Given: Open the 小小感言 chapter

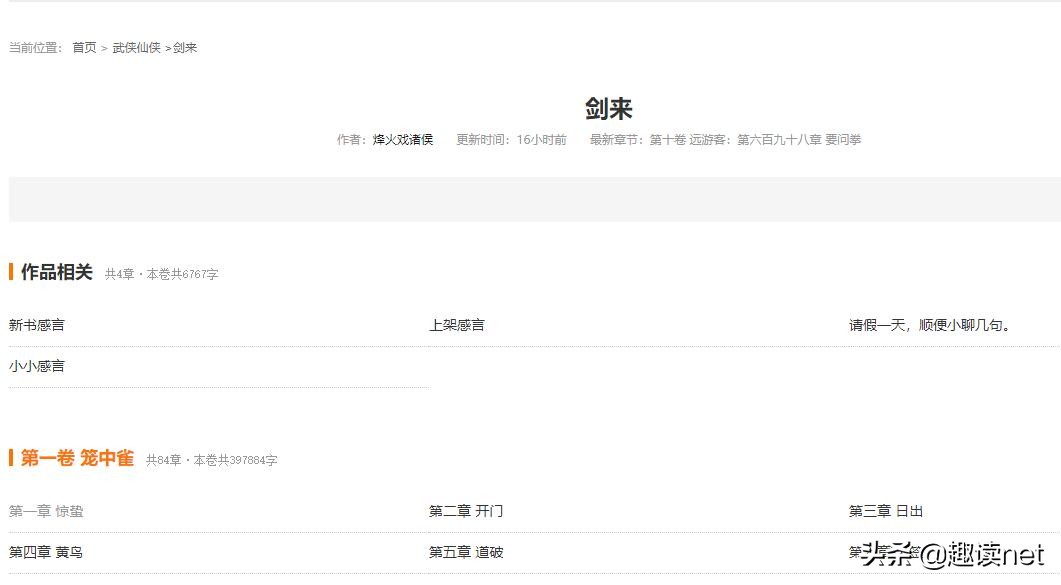Looking at the screenshot, I should pyautogui.click(x=35, y=366).
